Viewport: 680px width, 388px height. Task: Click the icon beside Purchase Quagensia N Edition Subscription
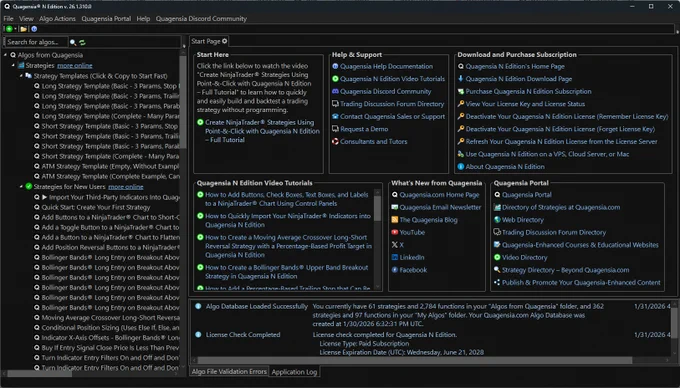[x=461, y=91]
